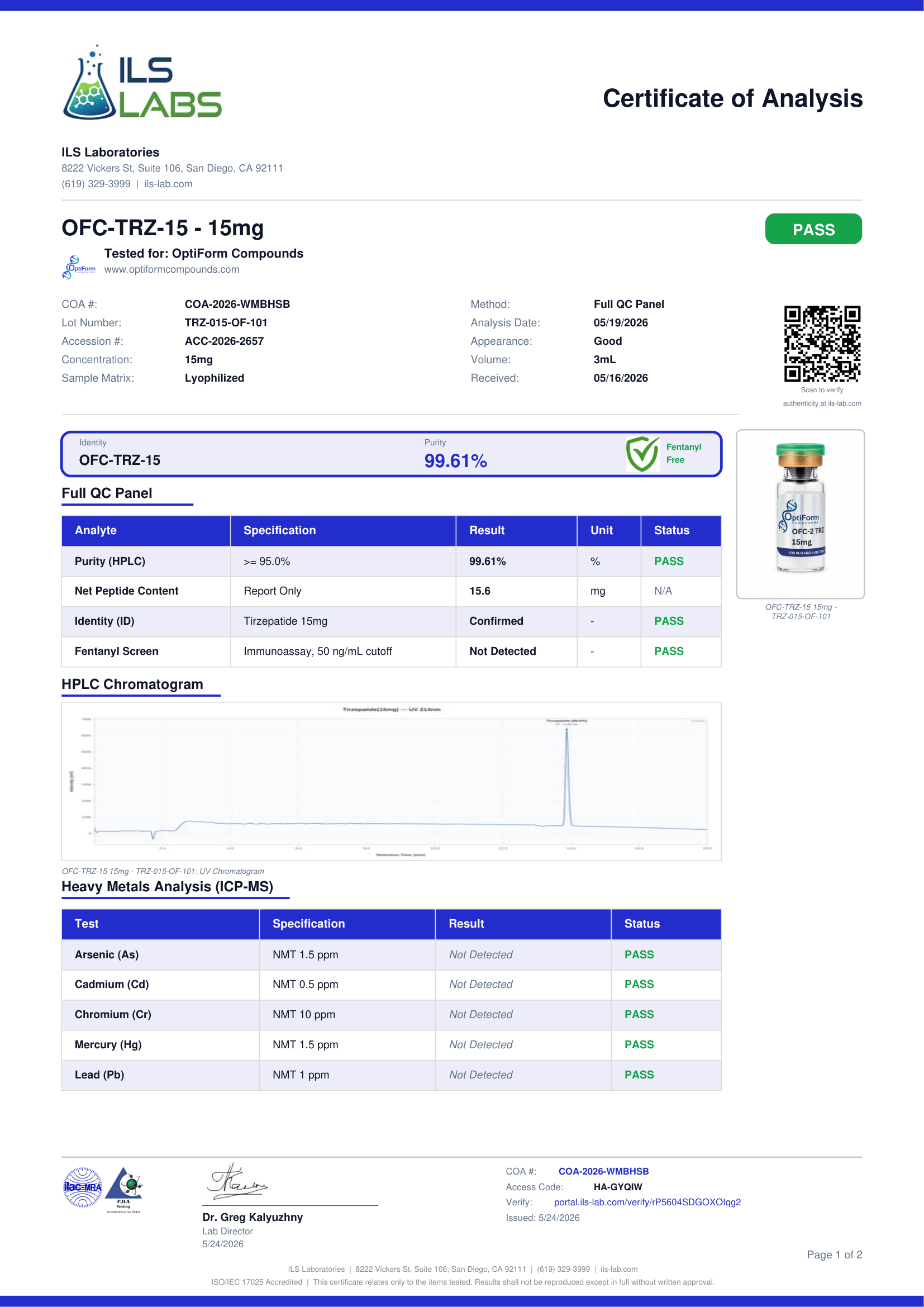Click the Lab Director signature image
Image resolution: width=924 pixels, height=1307 pixels.
pos(237,1181)
